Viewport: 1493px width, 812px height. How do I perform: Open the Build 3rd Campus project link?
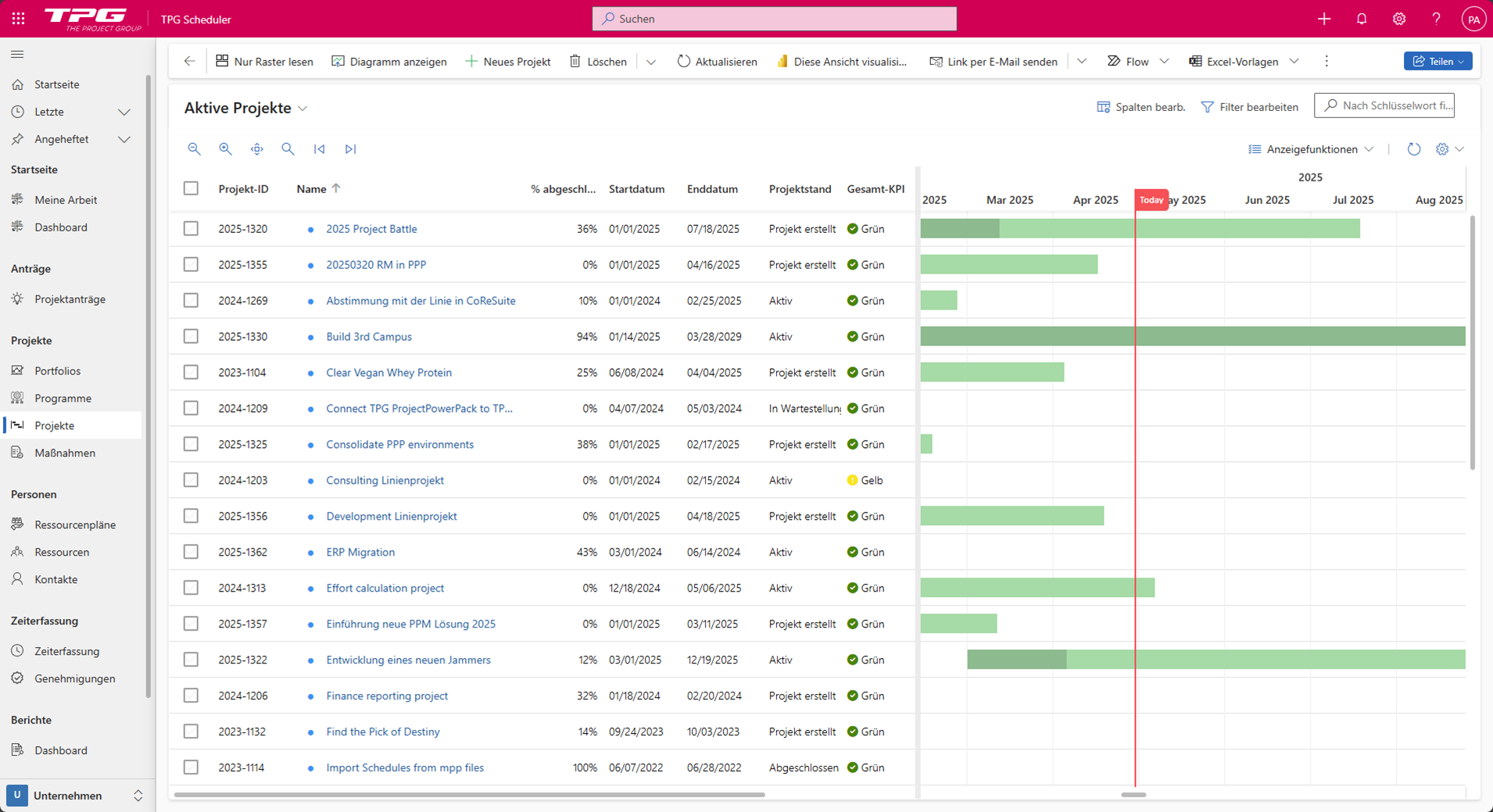(369, 336)
